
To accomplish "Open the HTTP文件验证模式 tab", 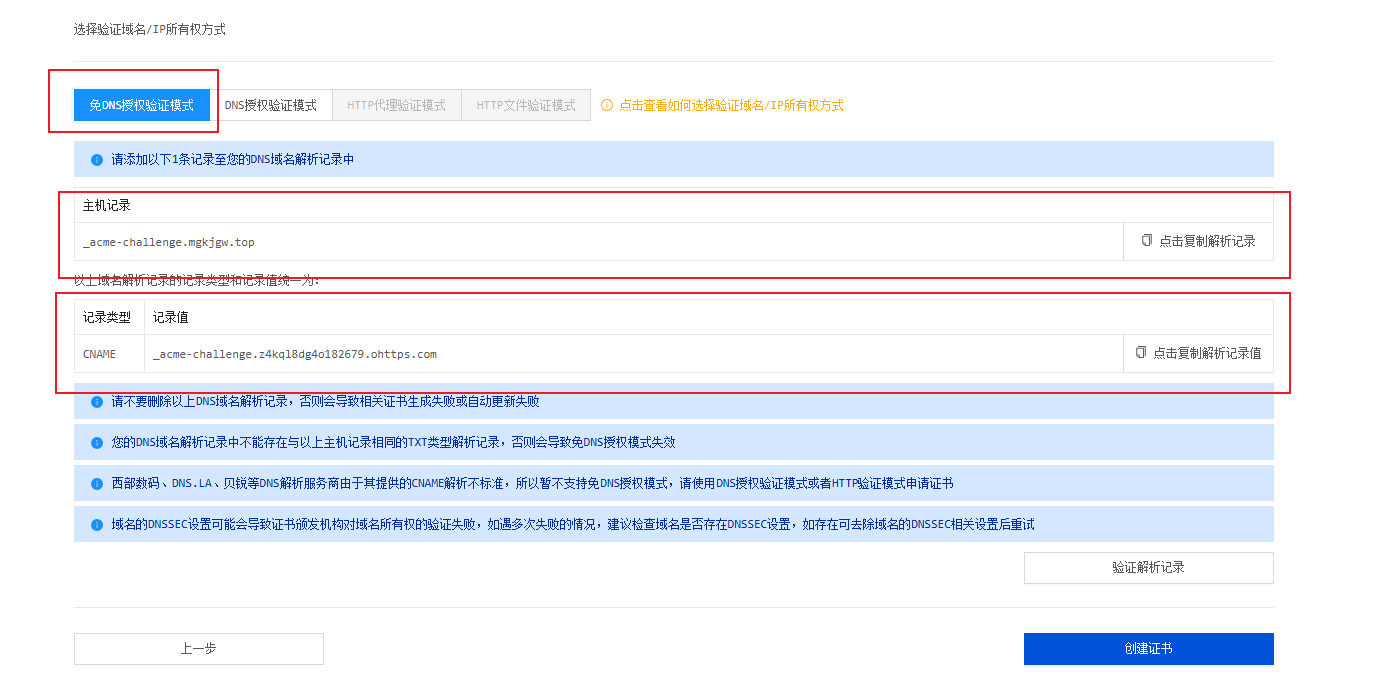I will tap(526, 105).
